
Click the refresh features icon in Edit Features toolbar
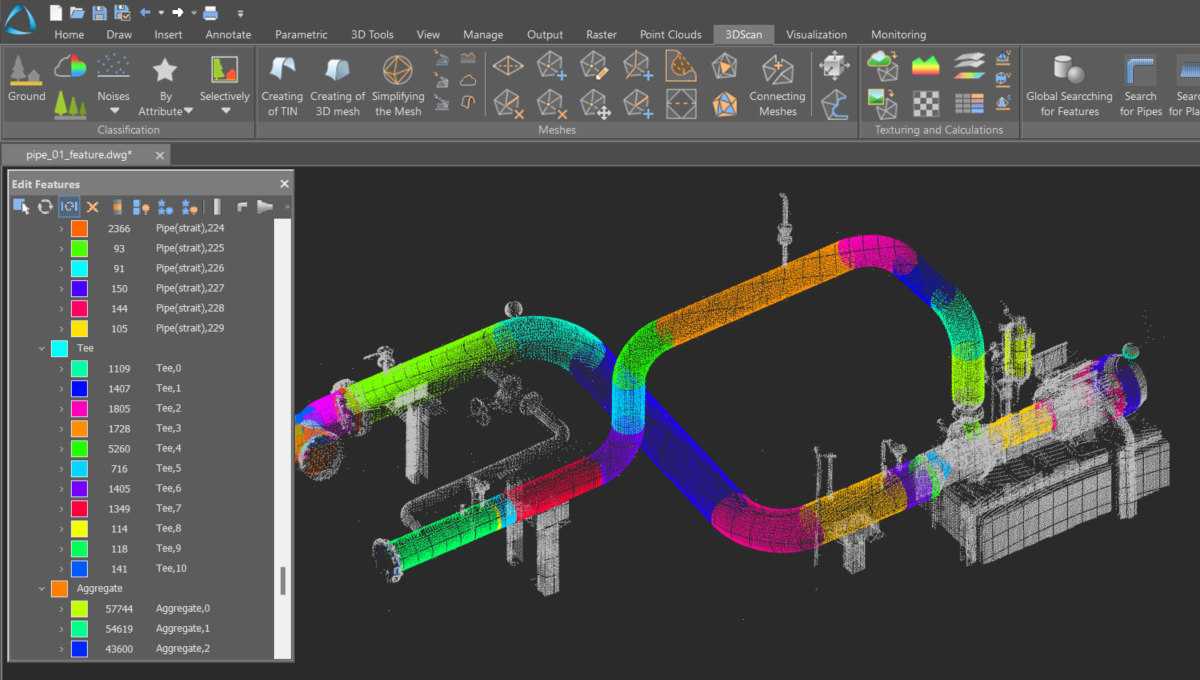coord(44,206)
